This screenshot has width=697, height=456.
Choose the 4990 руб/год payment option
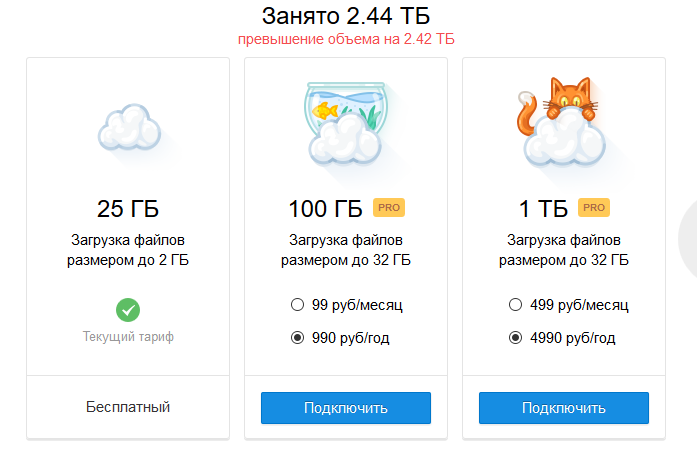point(515,338)
